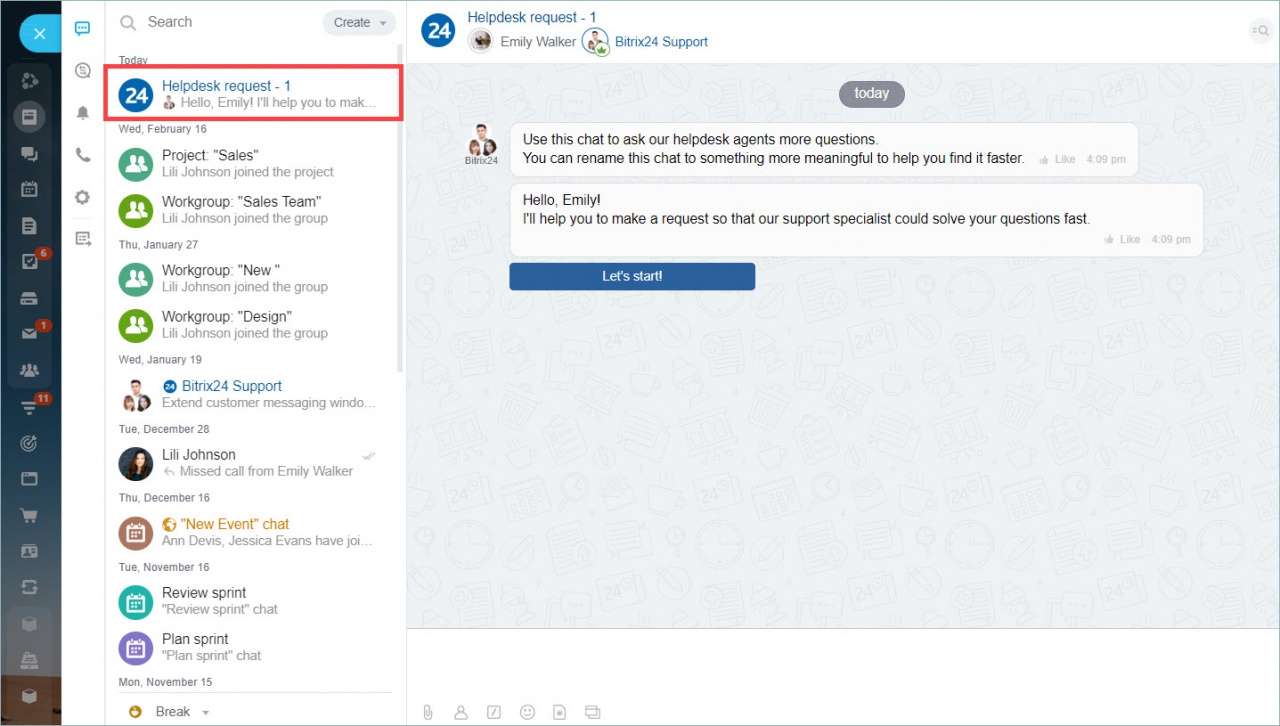Like the 'Hello, Emily!' message

[x=1122, y=239]
